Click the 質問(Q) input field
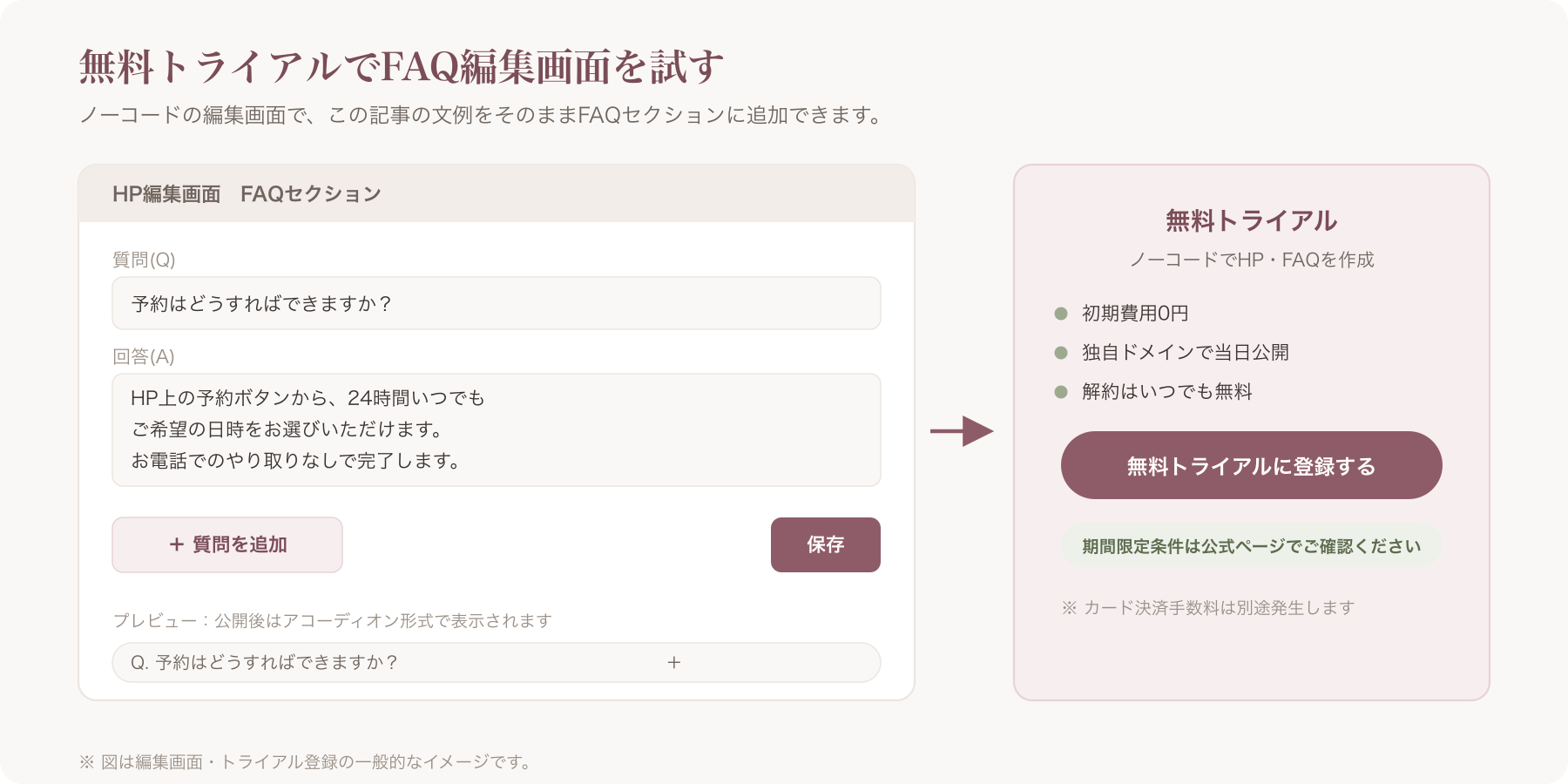This screenshot has height=784, width=1568. coord(497,303)
